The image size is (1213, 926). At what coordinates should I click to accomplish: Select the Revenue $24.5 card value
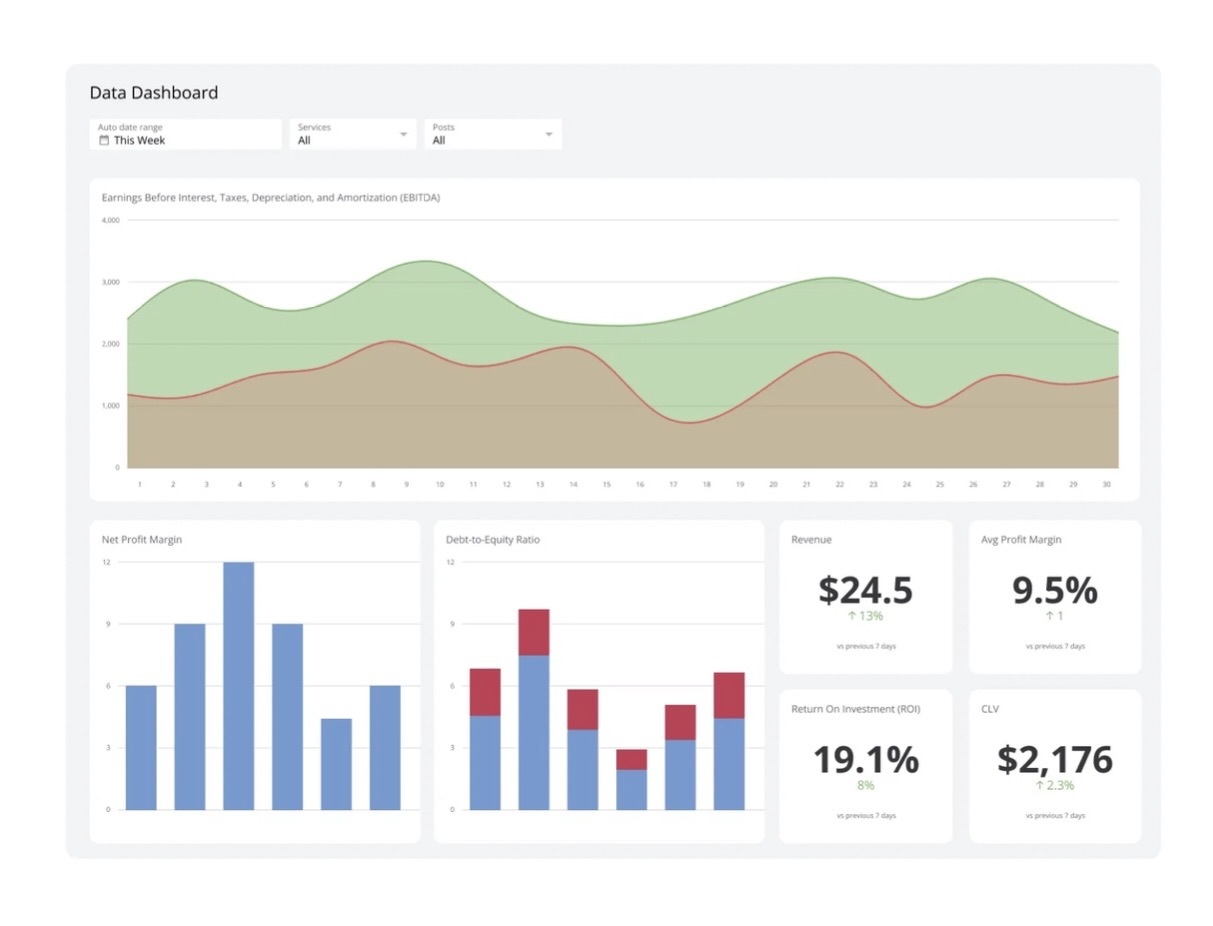(865, 590)
